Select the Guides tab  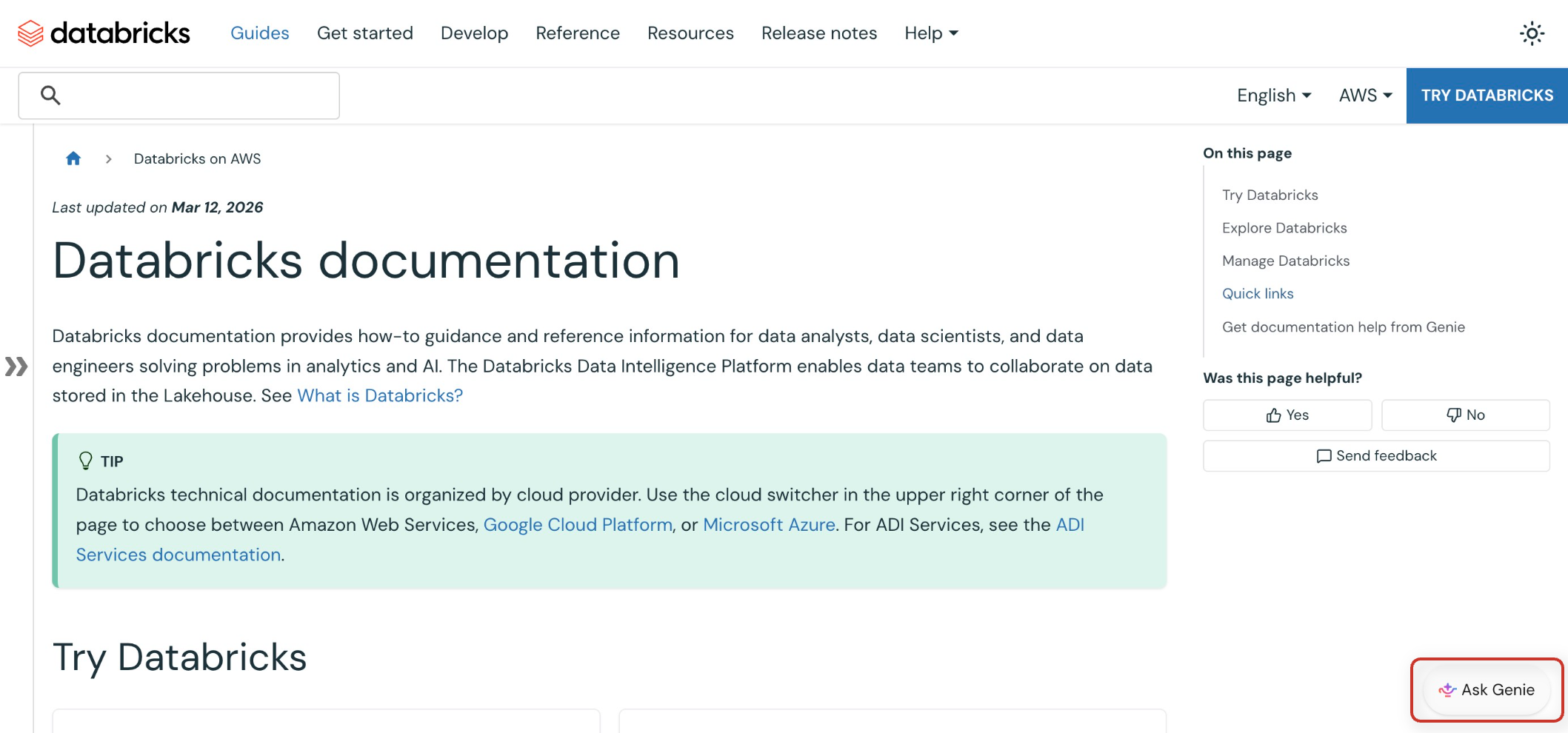tap(259, 33)
